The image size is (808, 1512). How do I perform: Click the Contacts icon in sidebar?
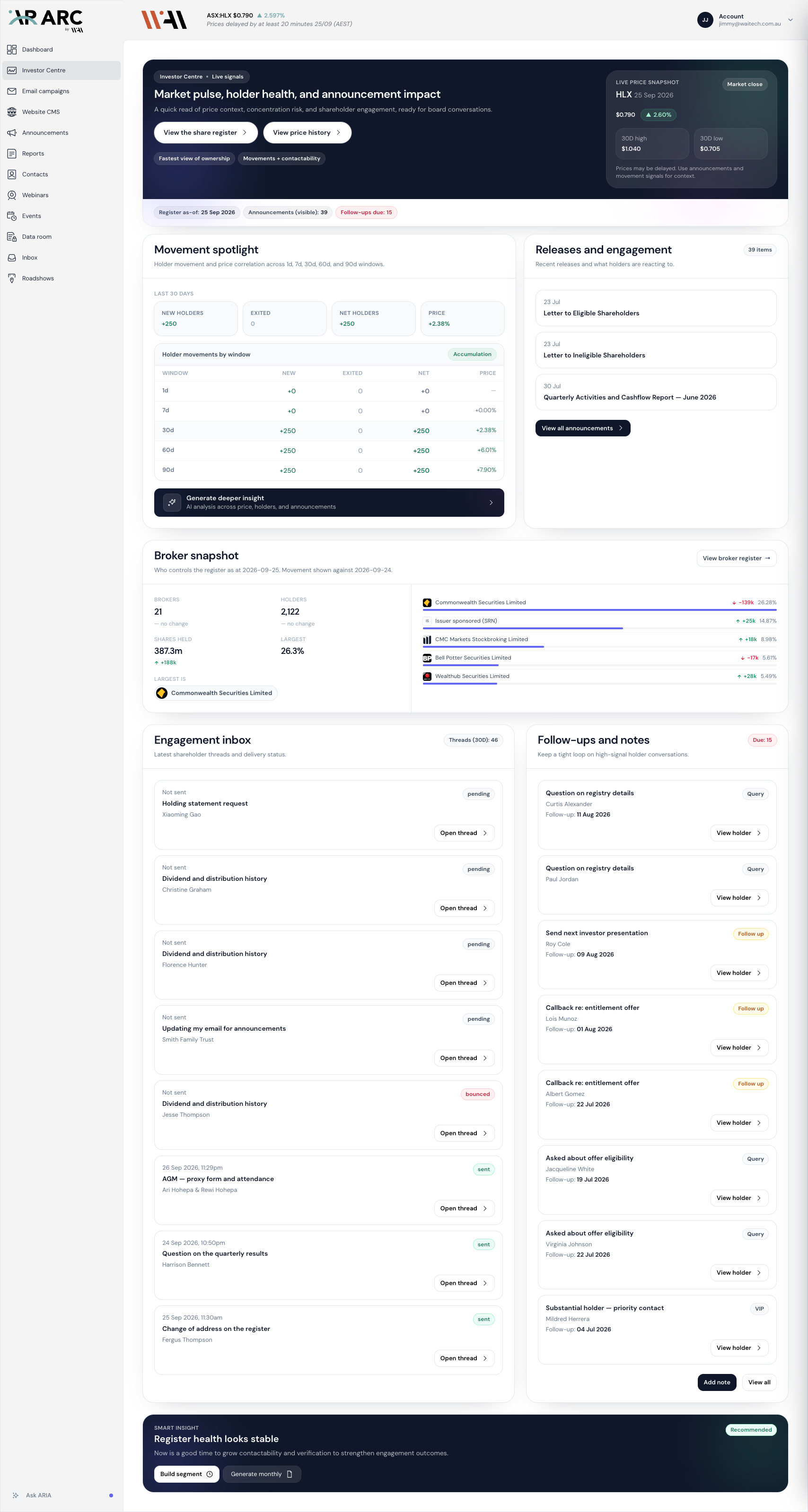pyautogui.click(x=12, y=174)
